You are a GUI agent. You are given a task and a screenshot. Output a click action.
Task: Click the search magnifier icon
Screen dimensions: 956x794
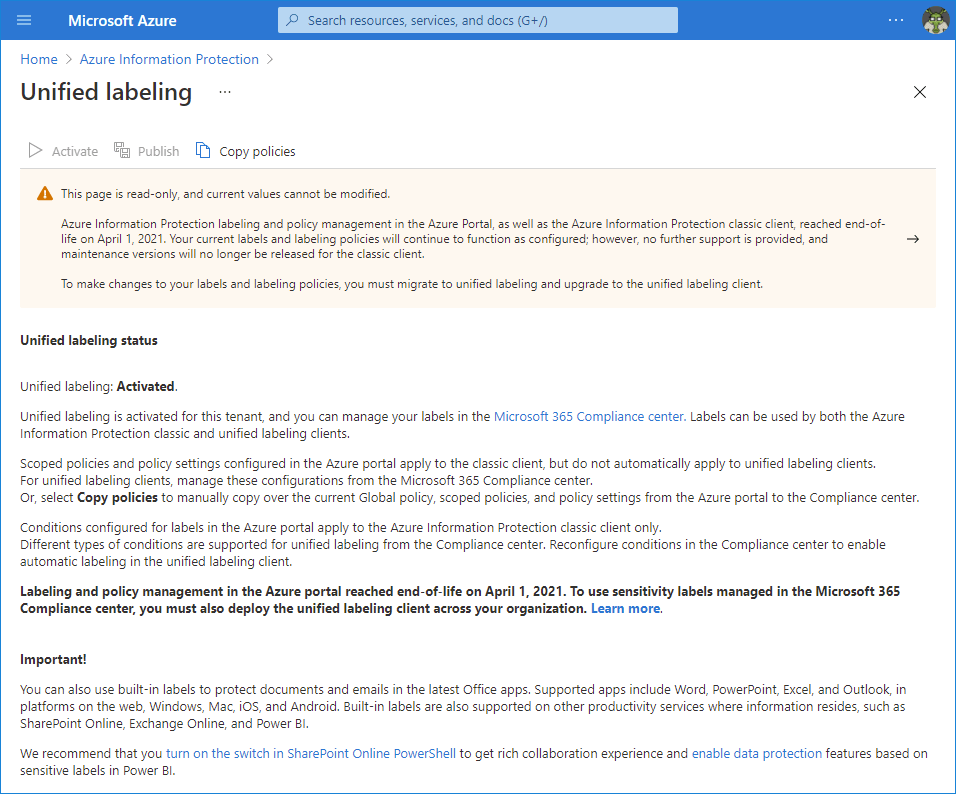coord(292,20)
